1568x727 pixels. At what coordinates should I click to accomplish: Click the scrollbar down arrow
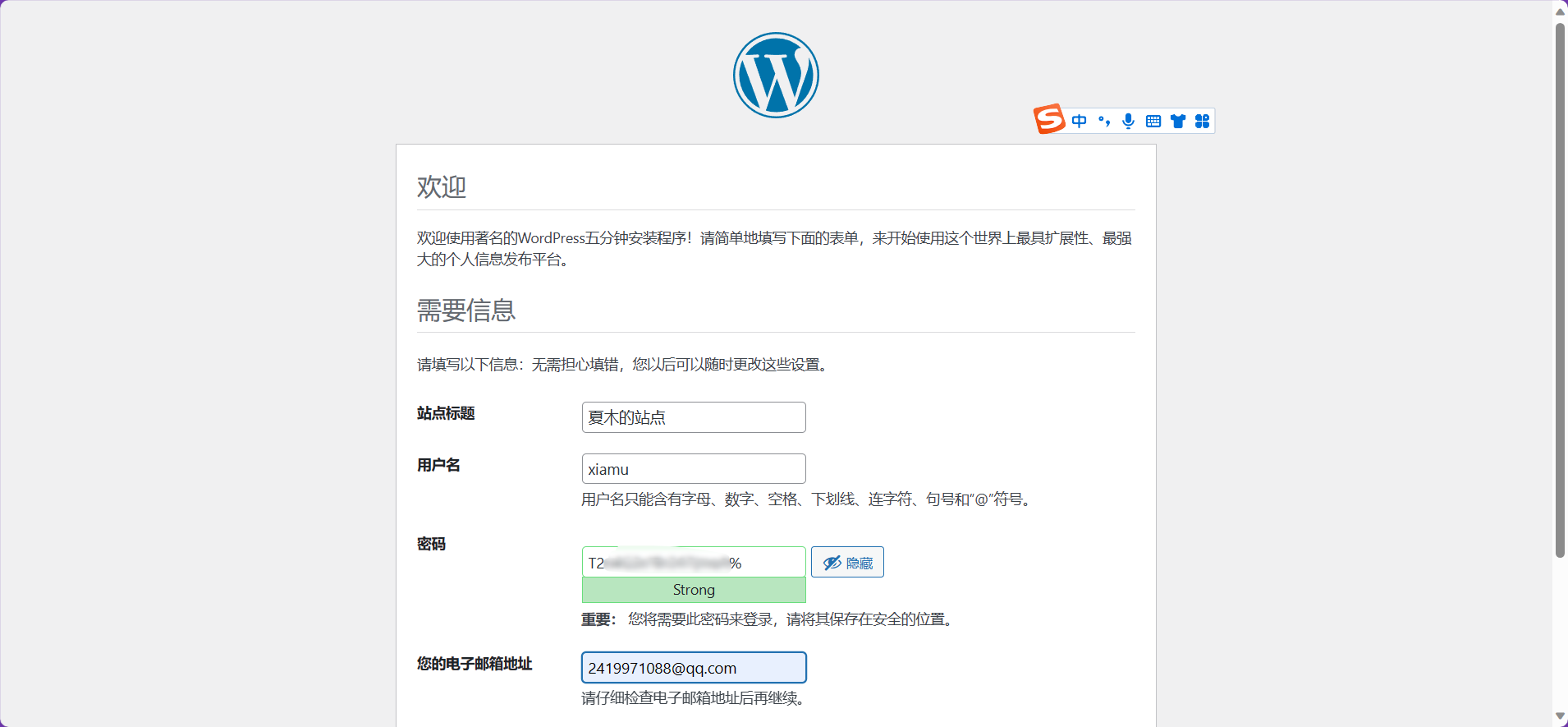[x=1560, y=717]
